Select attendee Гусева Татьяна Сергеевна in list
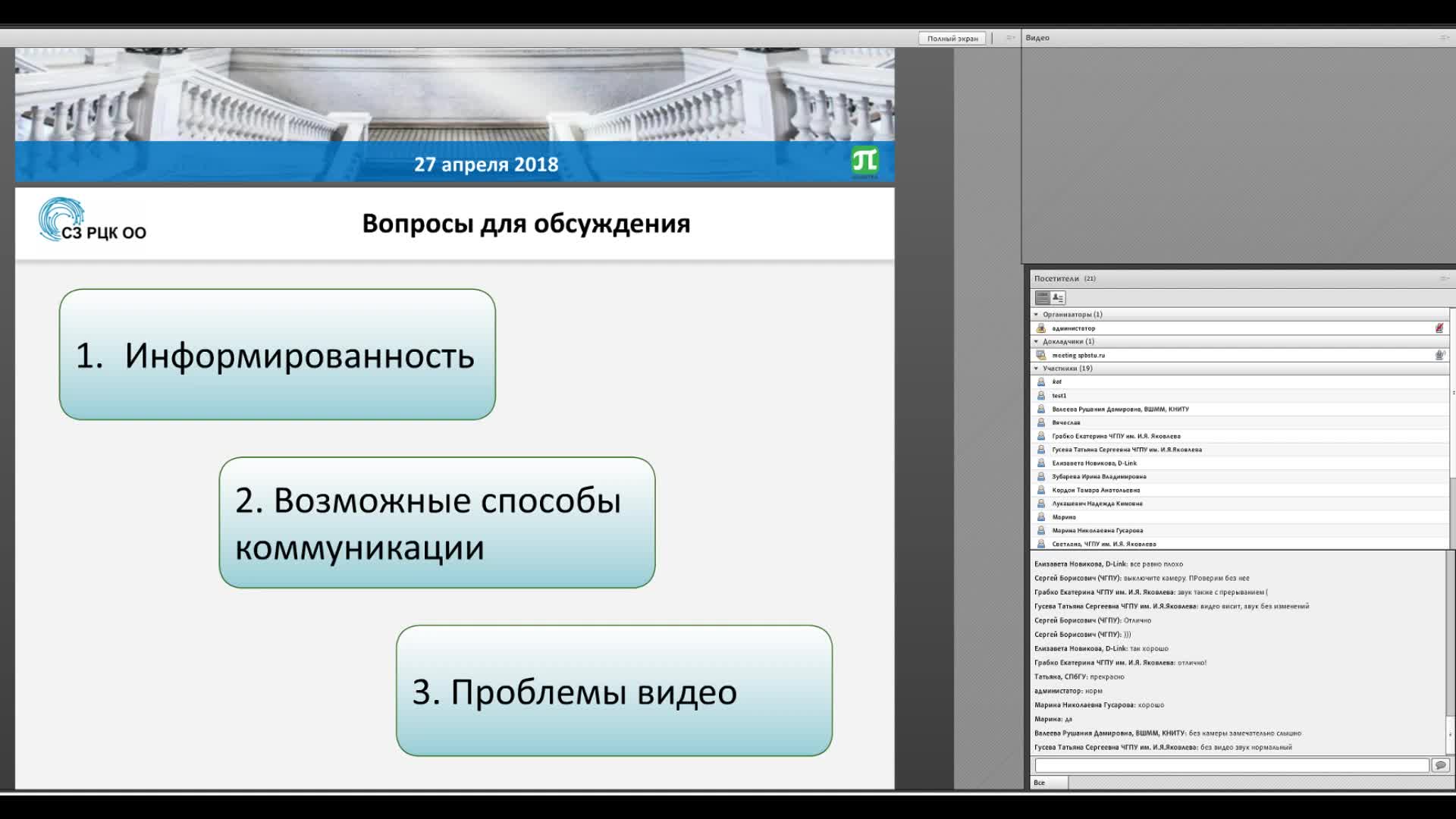This screenshot has width=1456, height=819. pos(1241,450)
